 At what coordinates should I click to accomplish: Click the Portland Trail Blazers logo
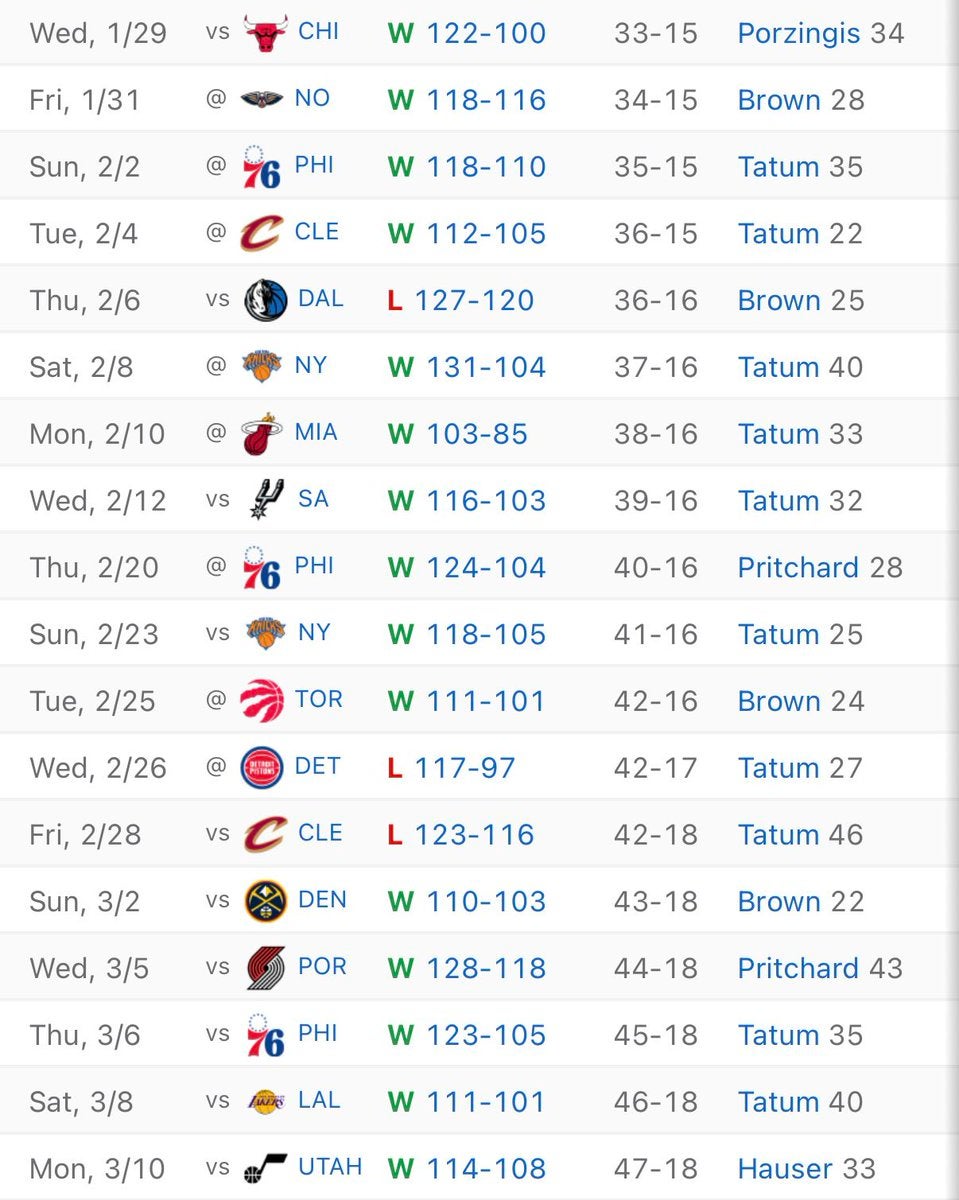[265, 968]
